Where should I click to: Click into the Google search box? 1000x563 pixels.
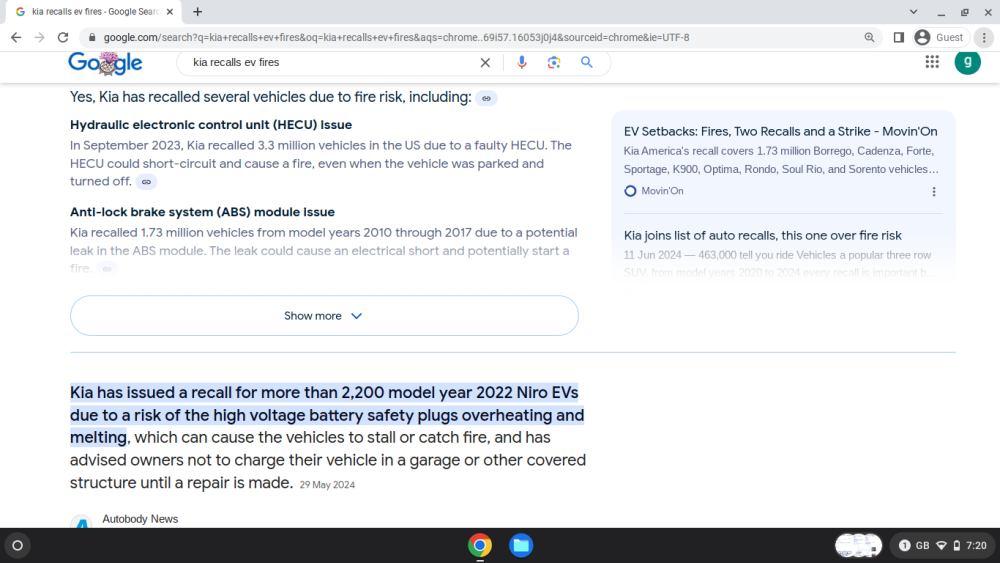pos(332,62)
